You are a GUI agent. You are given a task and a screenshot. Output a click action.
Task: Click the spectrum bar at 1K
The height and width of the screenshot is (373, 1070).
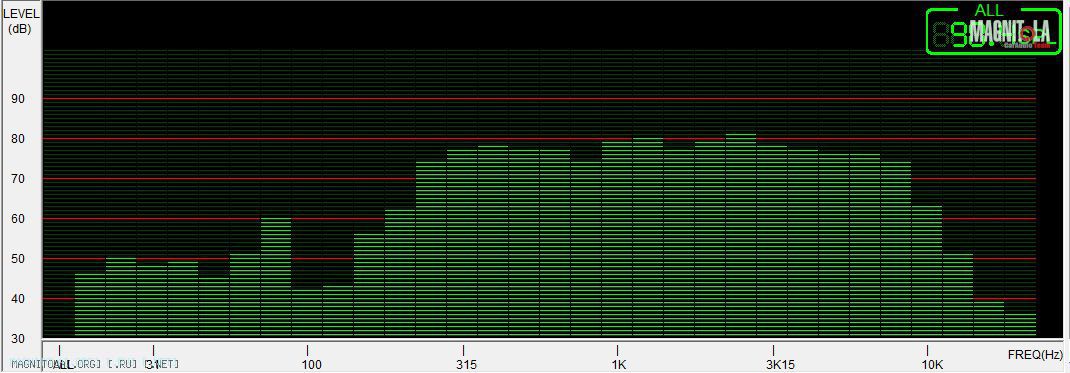click(x=617, y=239)
